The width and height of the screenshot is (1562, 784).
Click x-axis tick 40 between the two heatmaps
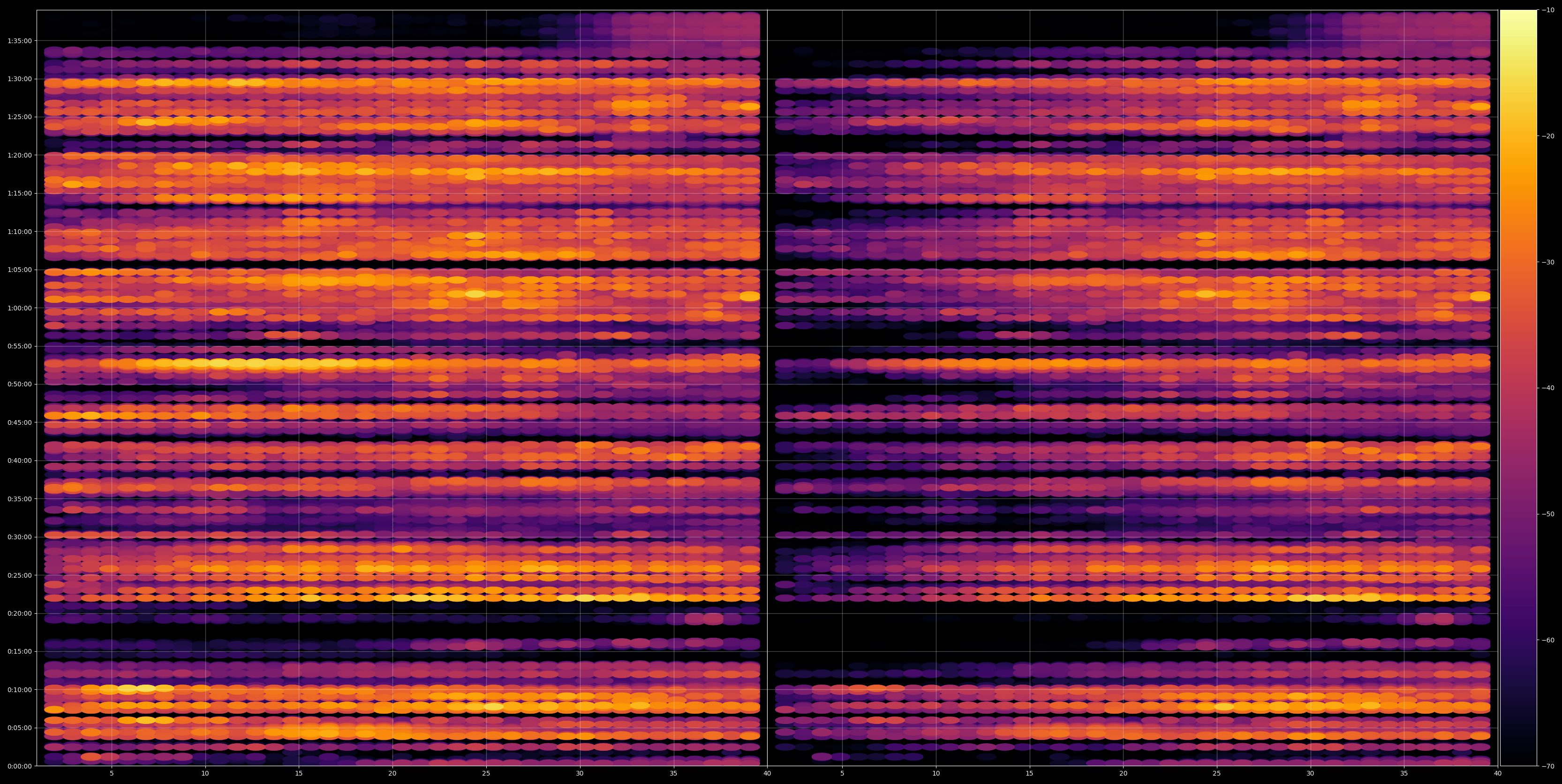pyautogui.click(x=767, y=774)
